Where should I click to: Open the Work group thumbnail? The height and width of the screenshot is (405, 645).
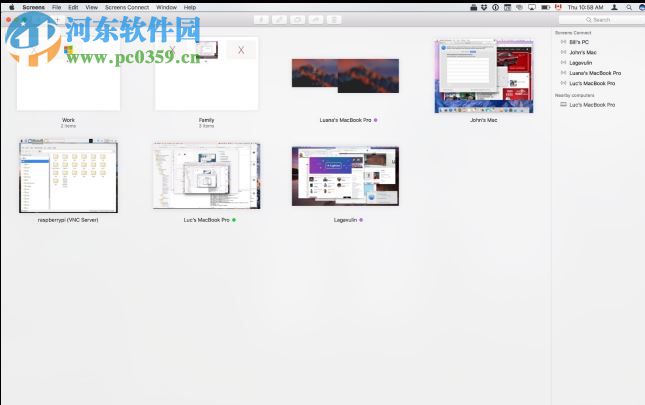tap(68, 74)
